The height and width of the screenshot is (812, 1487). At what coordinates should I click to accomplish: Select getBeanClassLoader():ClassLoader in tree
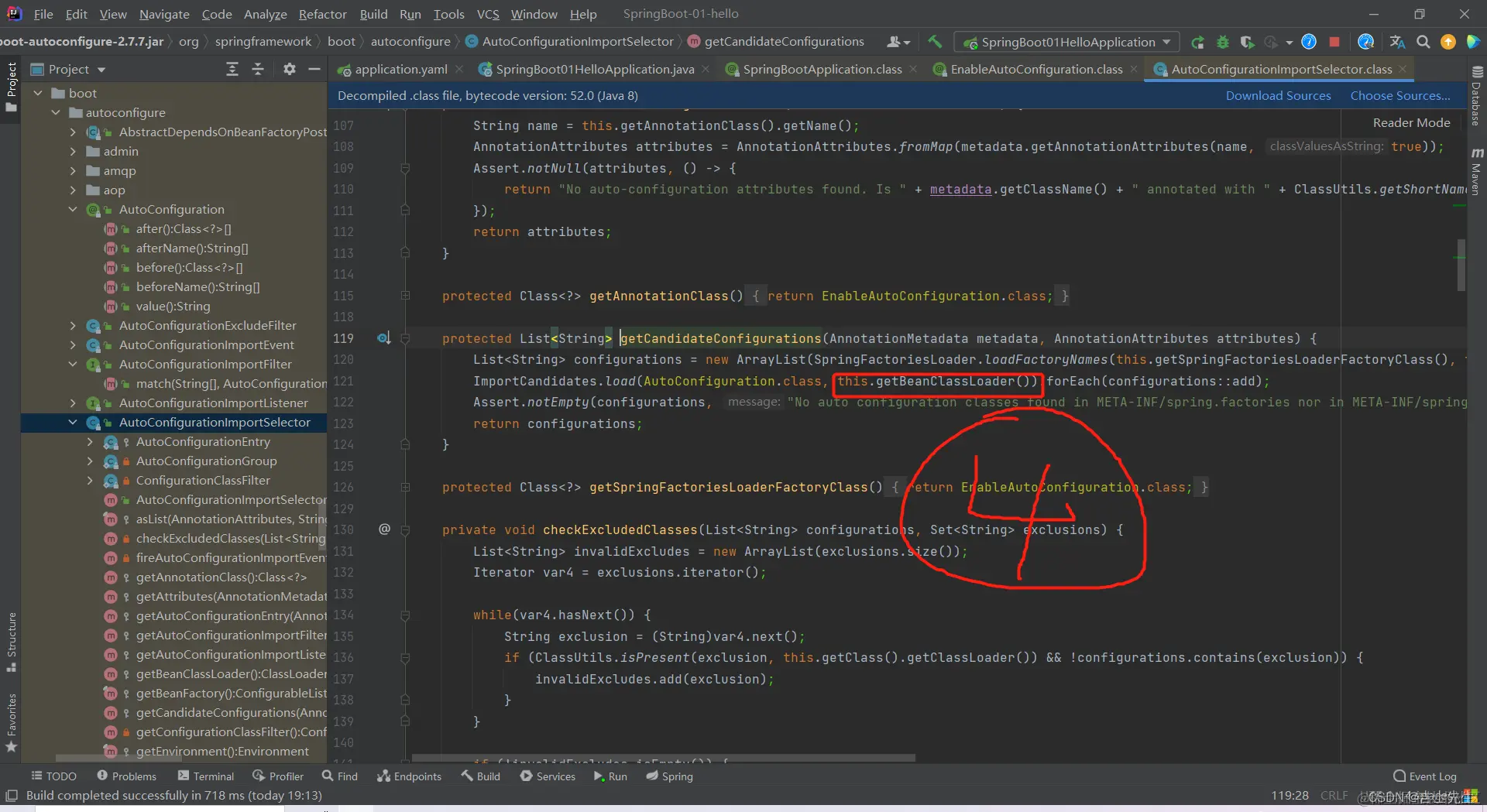[231, 673]
